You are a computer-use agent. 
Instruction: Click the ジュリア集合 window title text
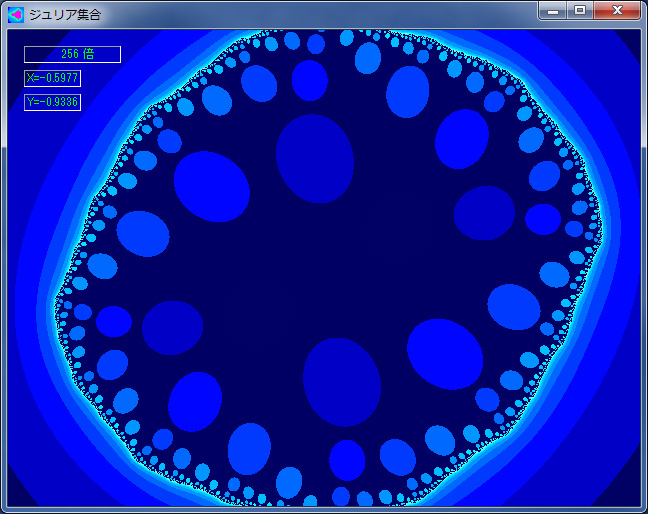(x=65, y=15)
